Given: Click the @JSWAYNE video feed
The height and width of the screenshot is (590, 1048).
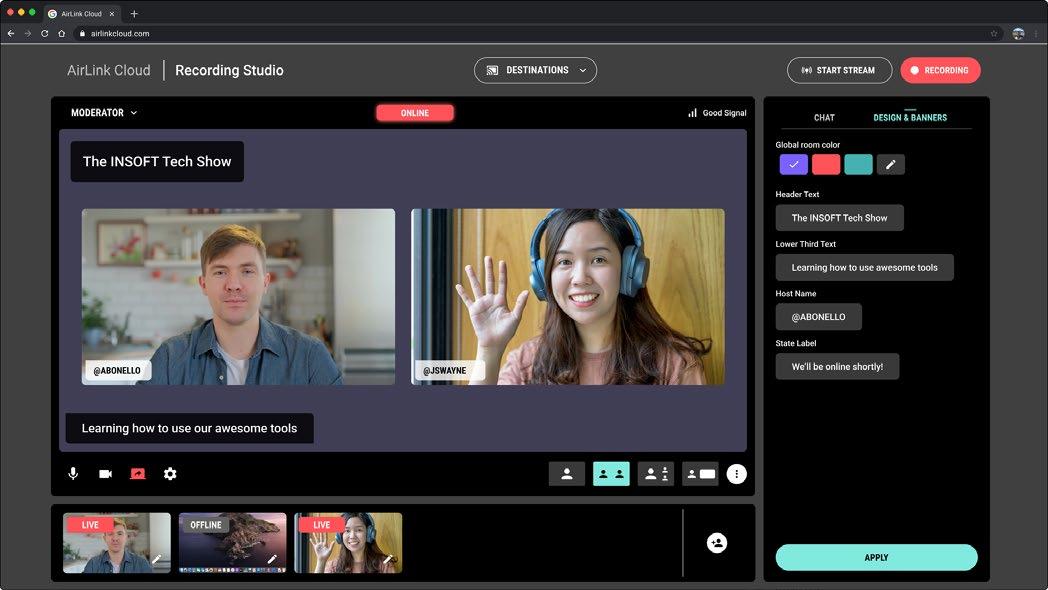Looking at the screenshot, I should click(x=567, y=297).
